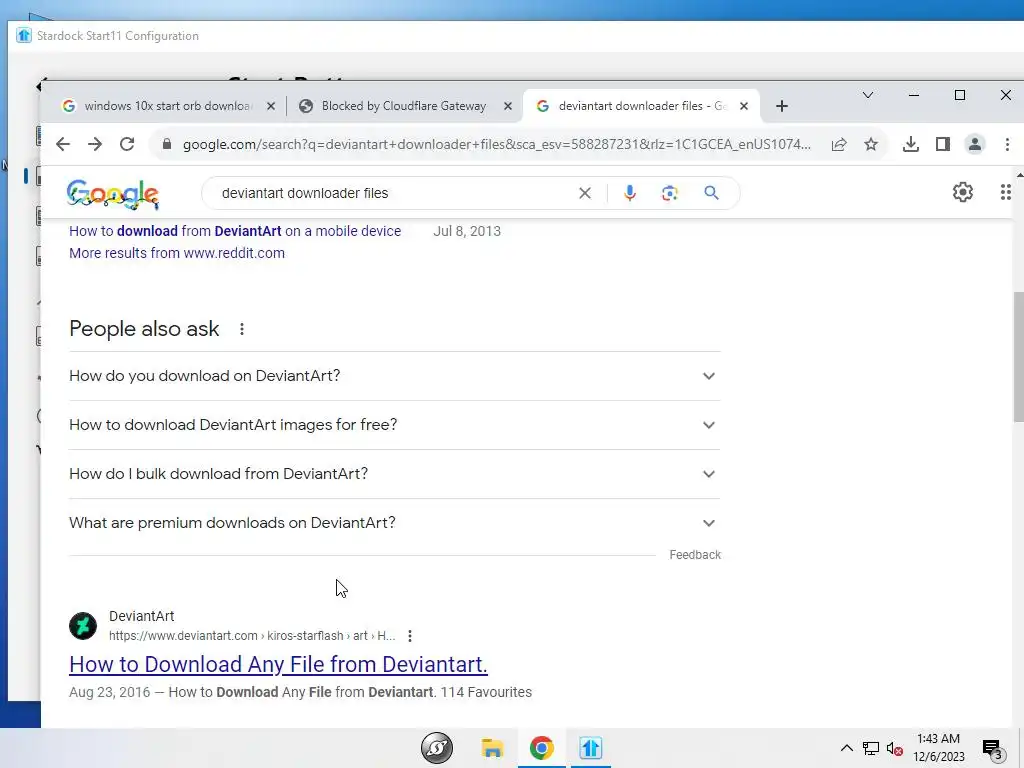Open network status tray icon
This screenshot has height=768, width=1024.
[x=871, y=748]
